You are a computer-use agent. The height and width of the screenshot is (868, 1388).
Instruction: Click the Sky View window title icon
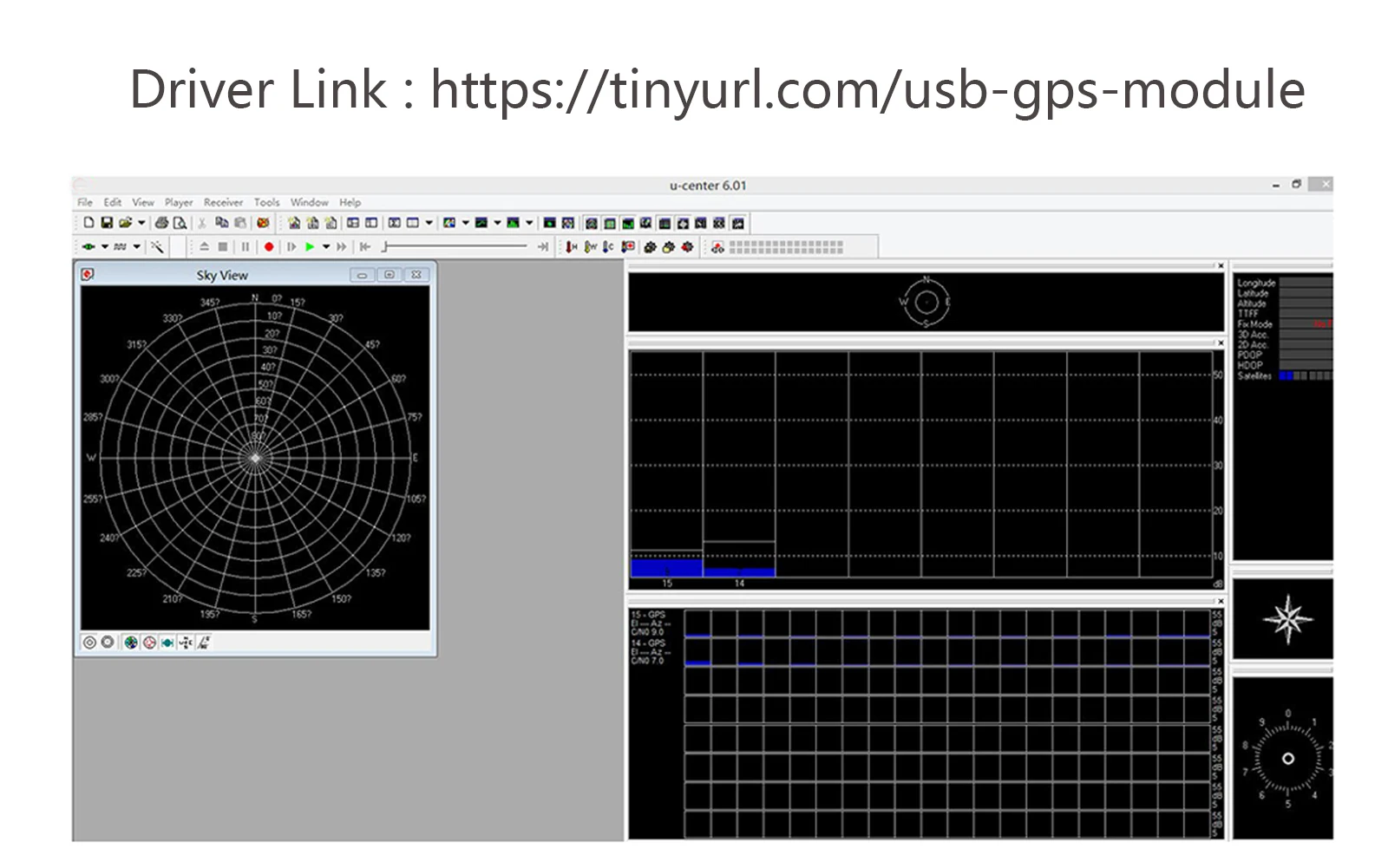coord(88,275)
